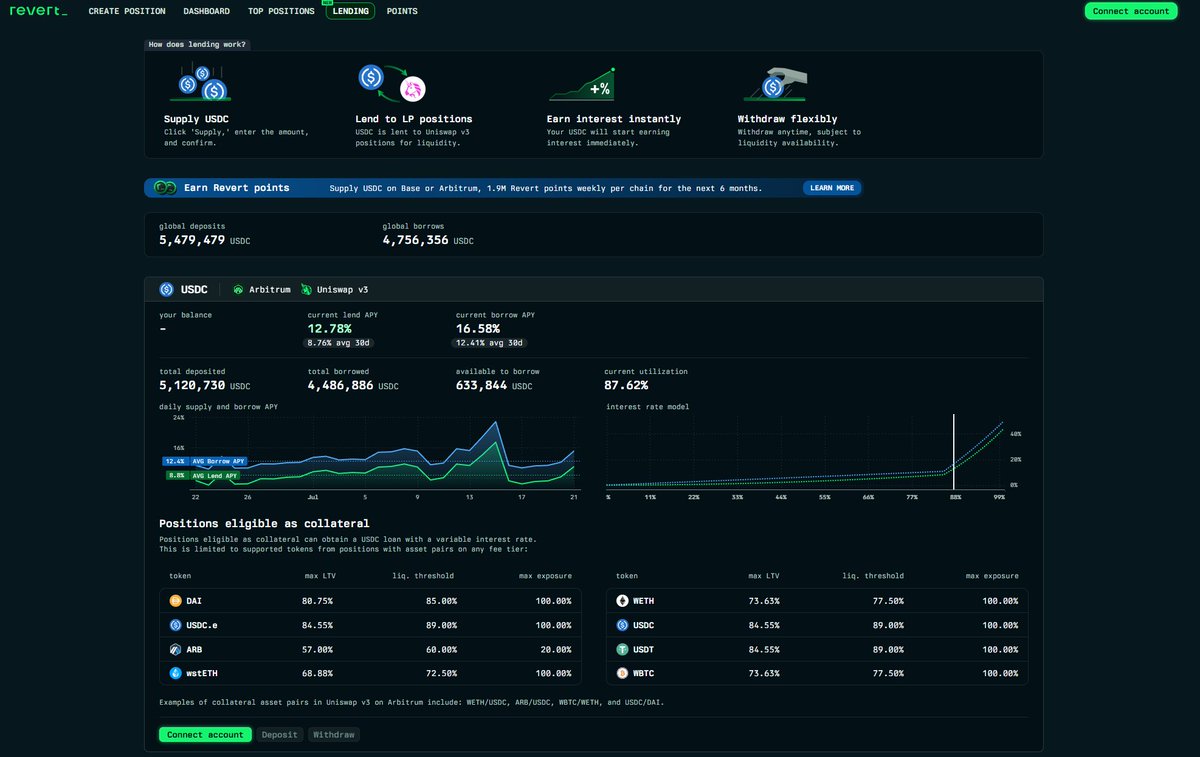Click the Uniswap v3 icon
The image size is (1200, 757).
306,289
